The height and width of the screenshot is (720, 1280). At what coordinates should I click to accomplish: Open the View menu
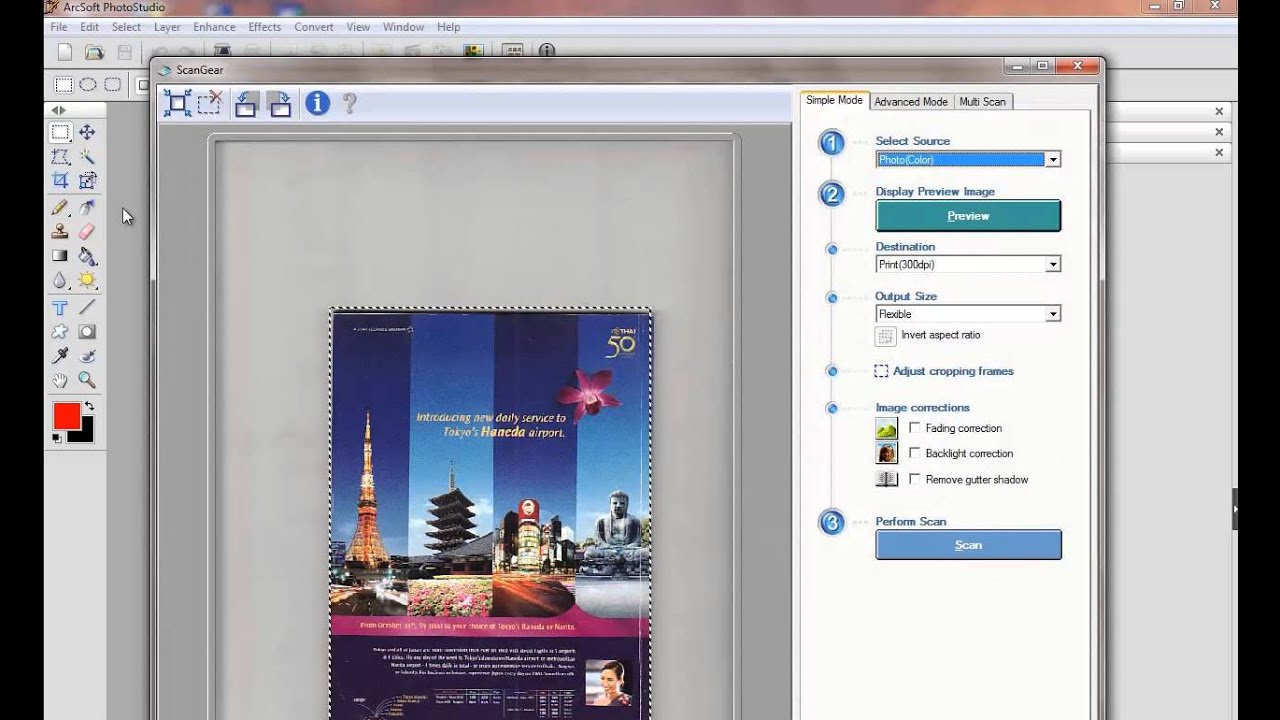pyautogui.click(x=358, y=27)
